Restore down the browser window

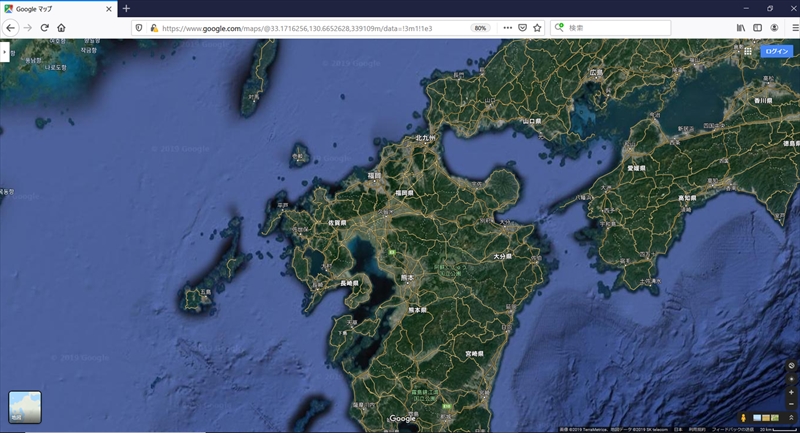pos(770,9)
